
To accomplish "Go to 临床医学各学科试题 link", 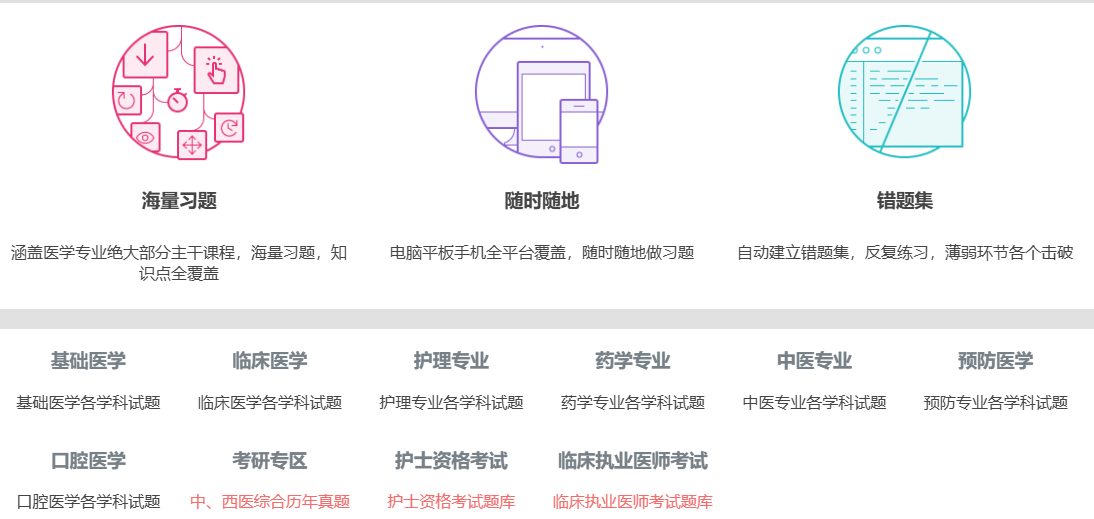I will pyautogui.click(x=270, y=403).
